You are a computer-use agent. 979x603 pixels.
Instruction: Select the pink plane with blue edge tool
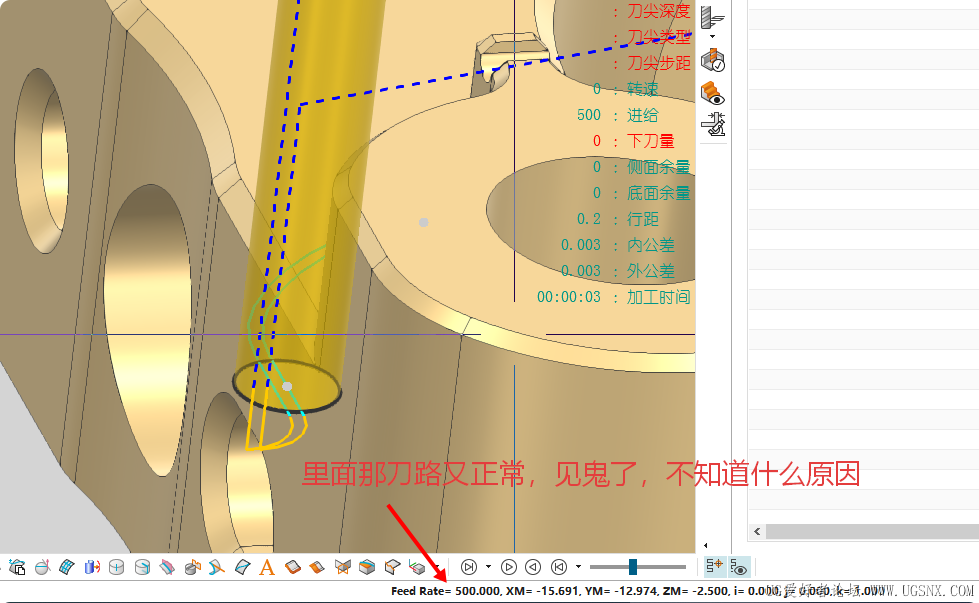tap(167, 567)
